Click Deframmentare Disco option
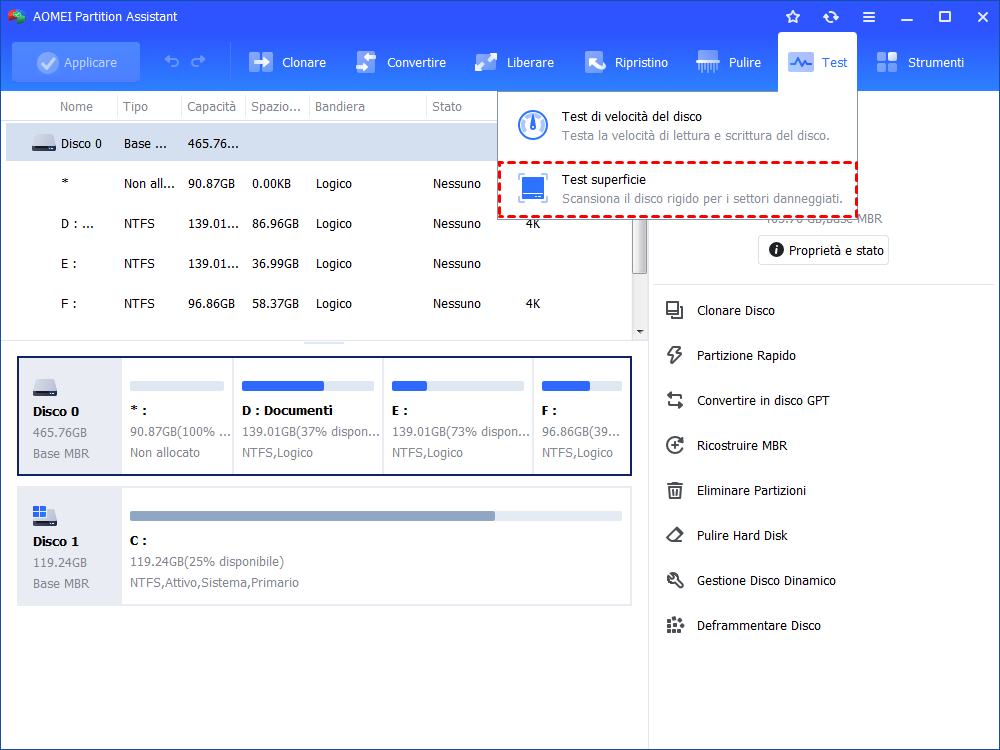Image resolution: width=1000 pixels, height=750 pixels. [x=758, y=626]
